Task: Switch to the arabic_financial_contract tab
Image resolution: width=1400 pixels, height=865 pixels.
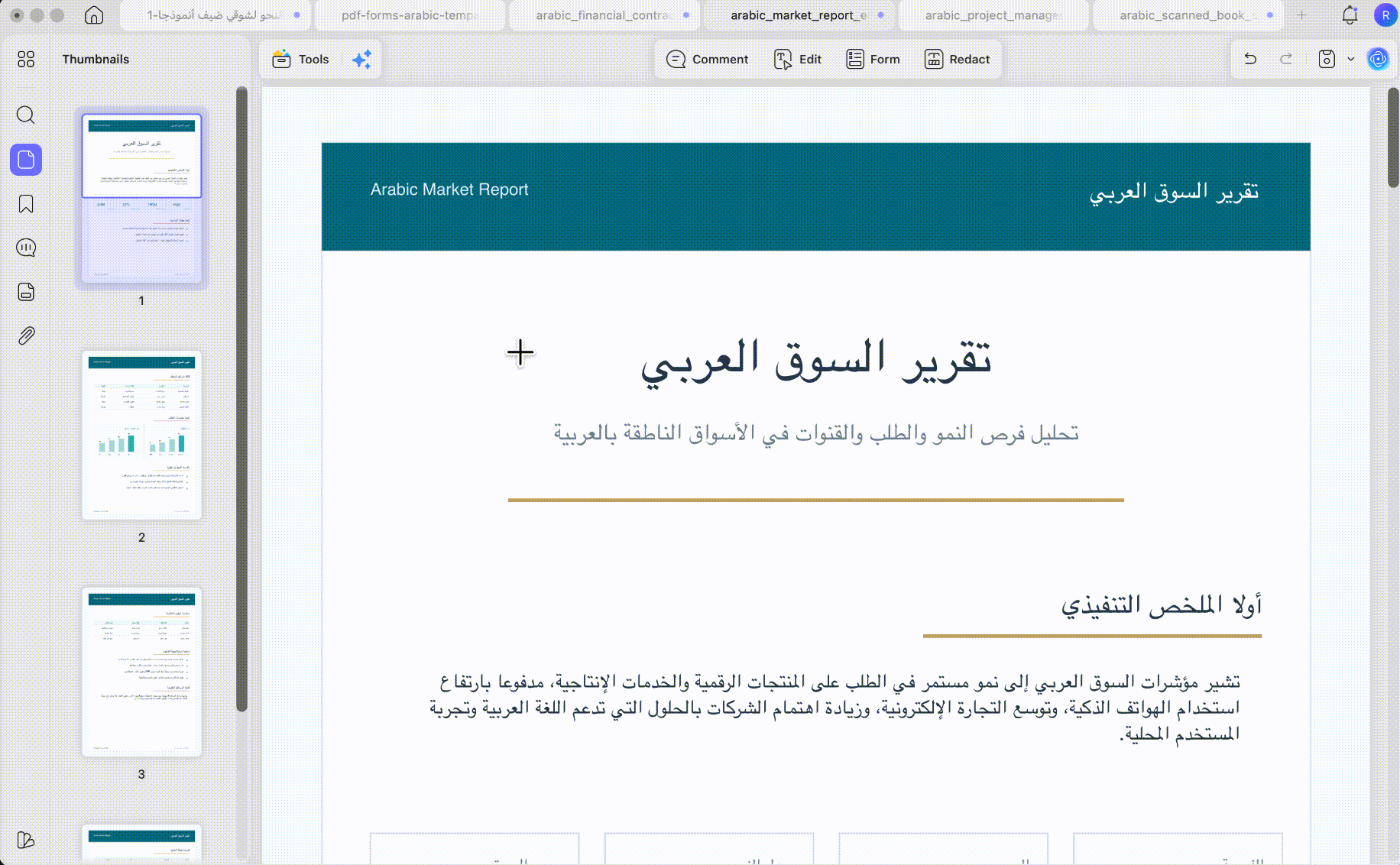Action: (x=604, y=15)
